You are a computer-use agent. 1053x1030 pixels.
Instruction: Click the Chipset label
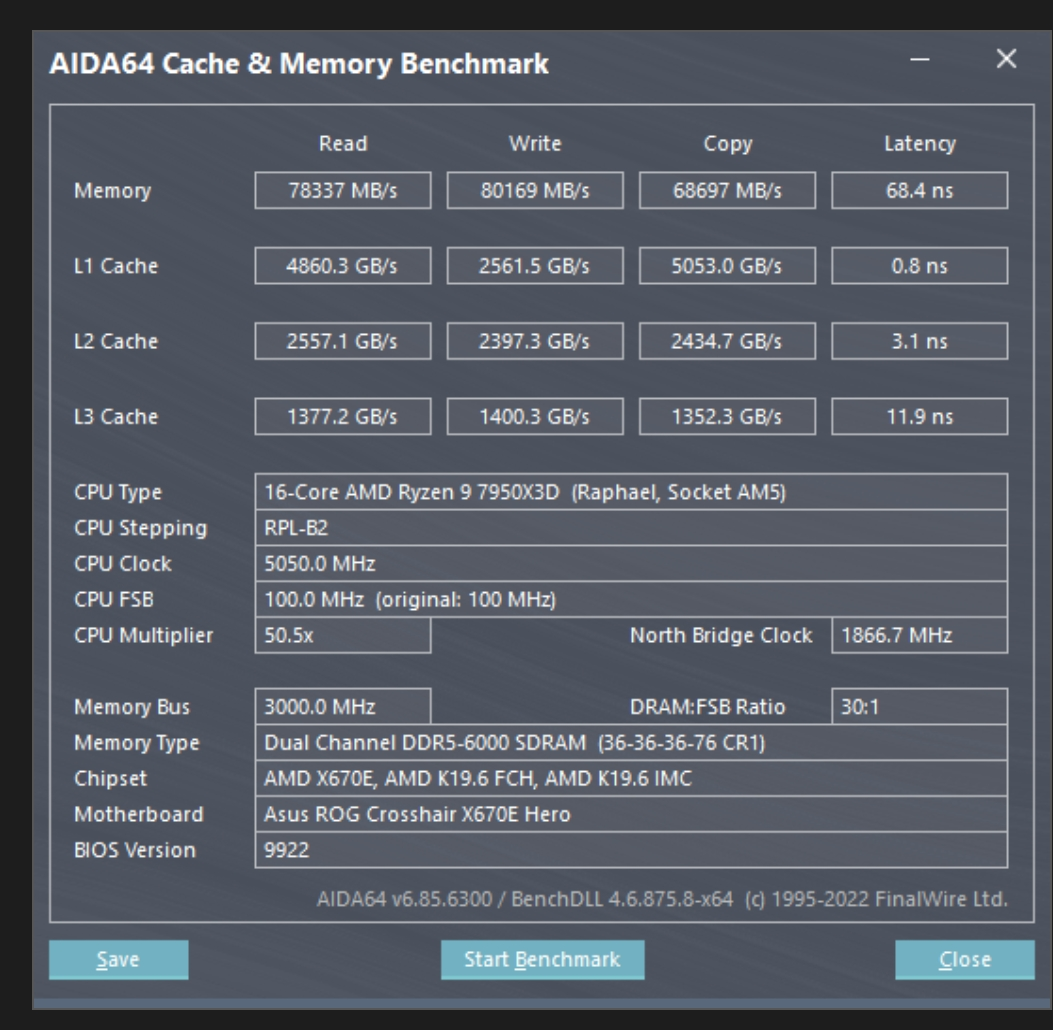click(x=110, y=779)
